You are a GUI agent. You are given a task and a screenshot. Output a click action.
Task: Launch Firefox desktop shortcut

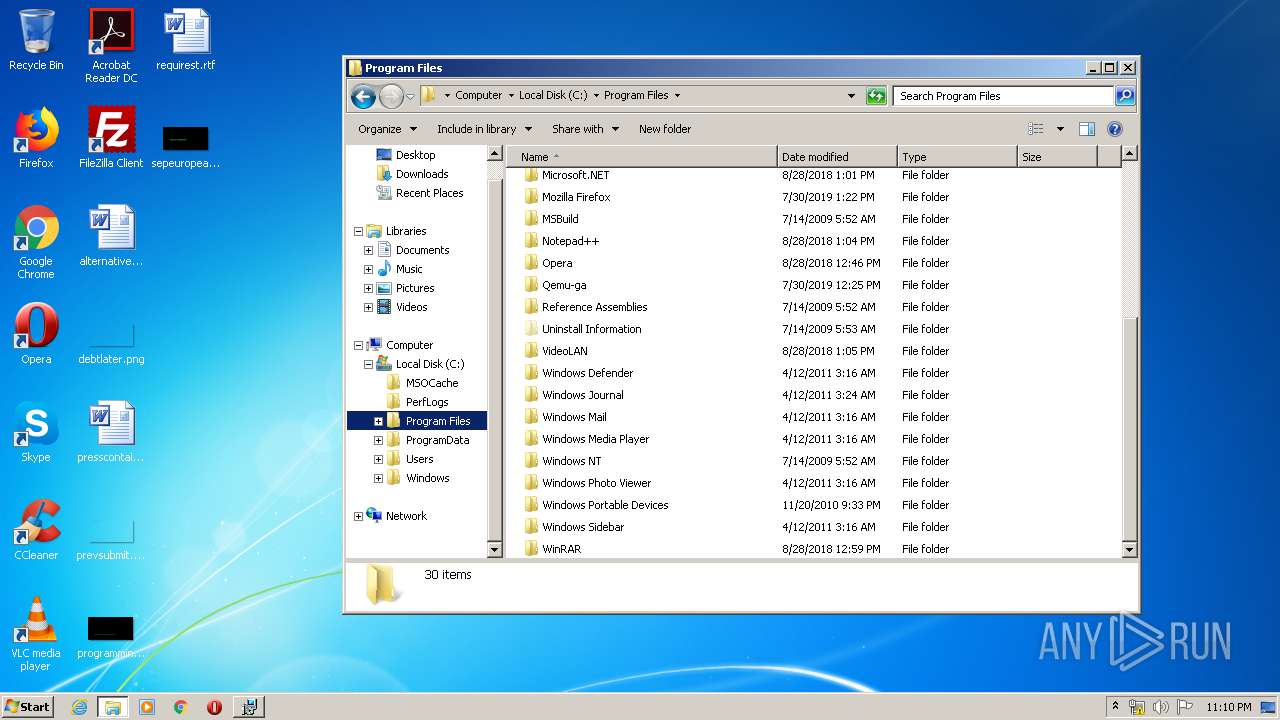pos(36,138)
